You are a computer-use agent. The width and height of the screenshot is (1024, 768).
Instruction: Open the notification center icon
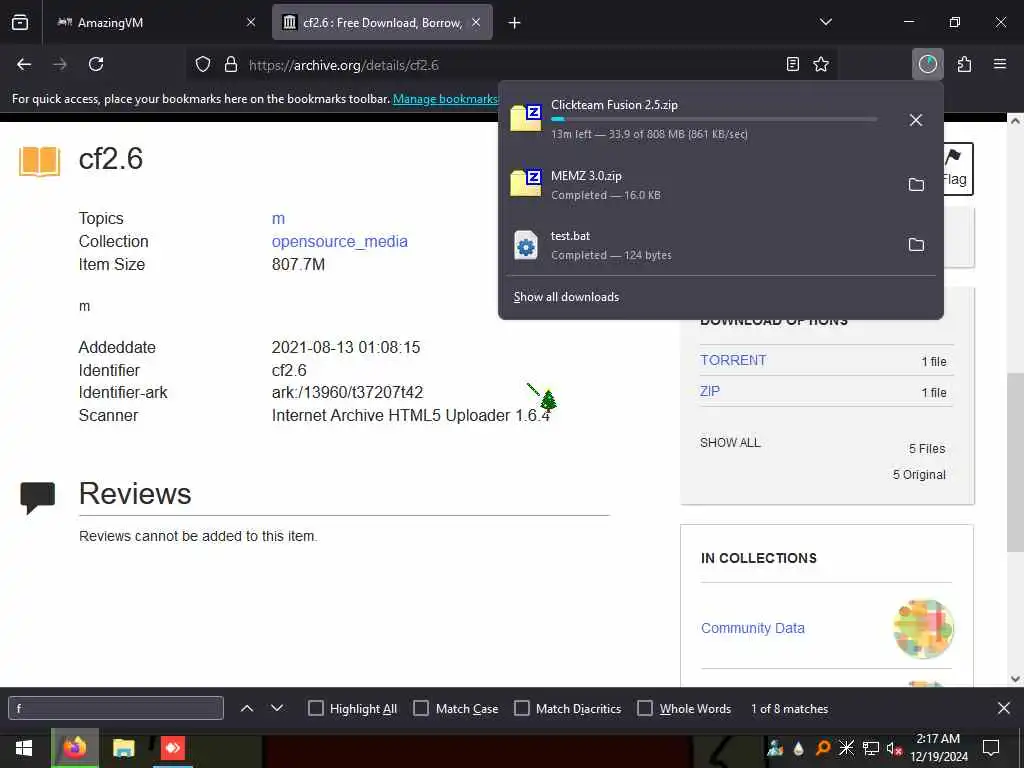(991, 748)
